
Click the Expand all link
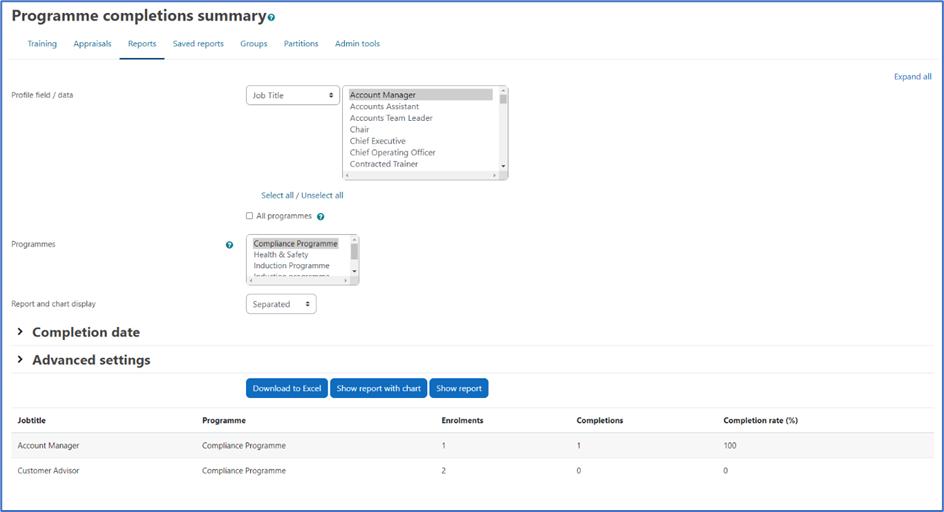point(913,76)
